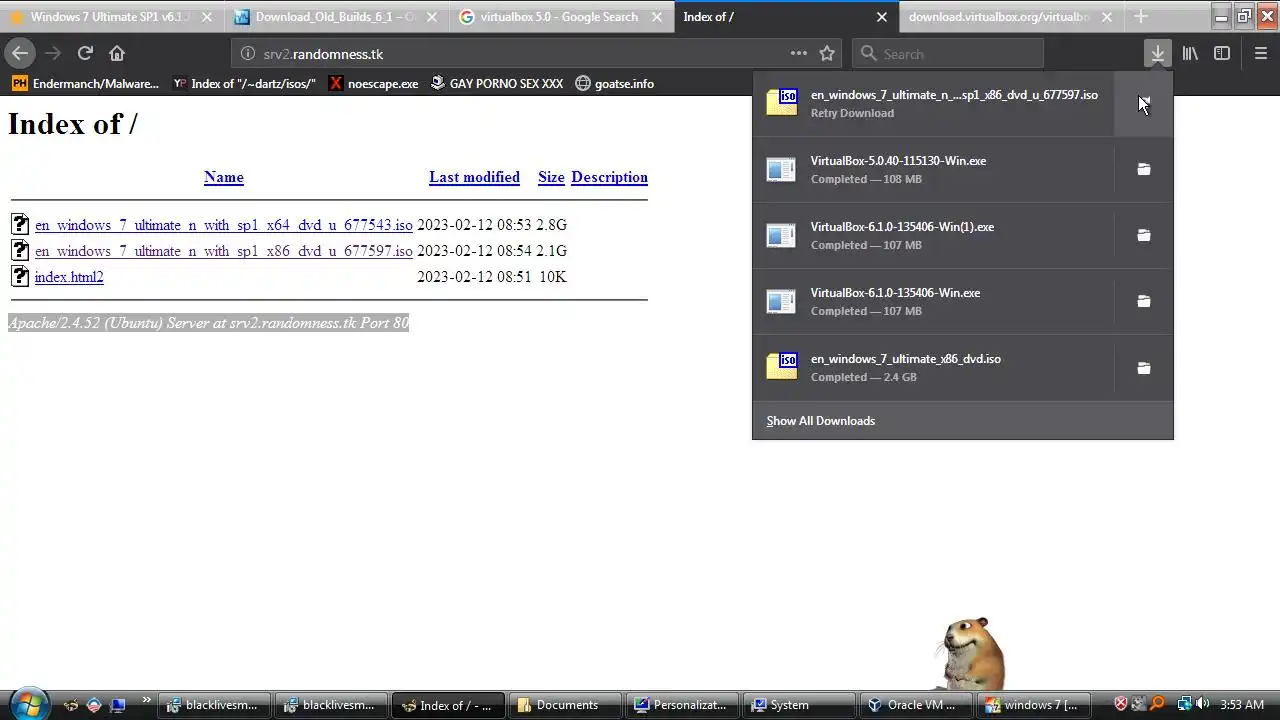Open downloaded en_windows_7_ultimate_x86_dvd.iso entry
The width and height of the screenshot is (1280, 720).
tap(933, 367)
